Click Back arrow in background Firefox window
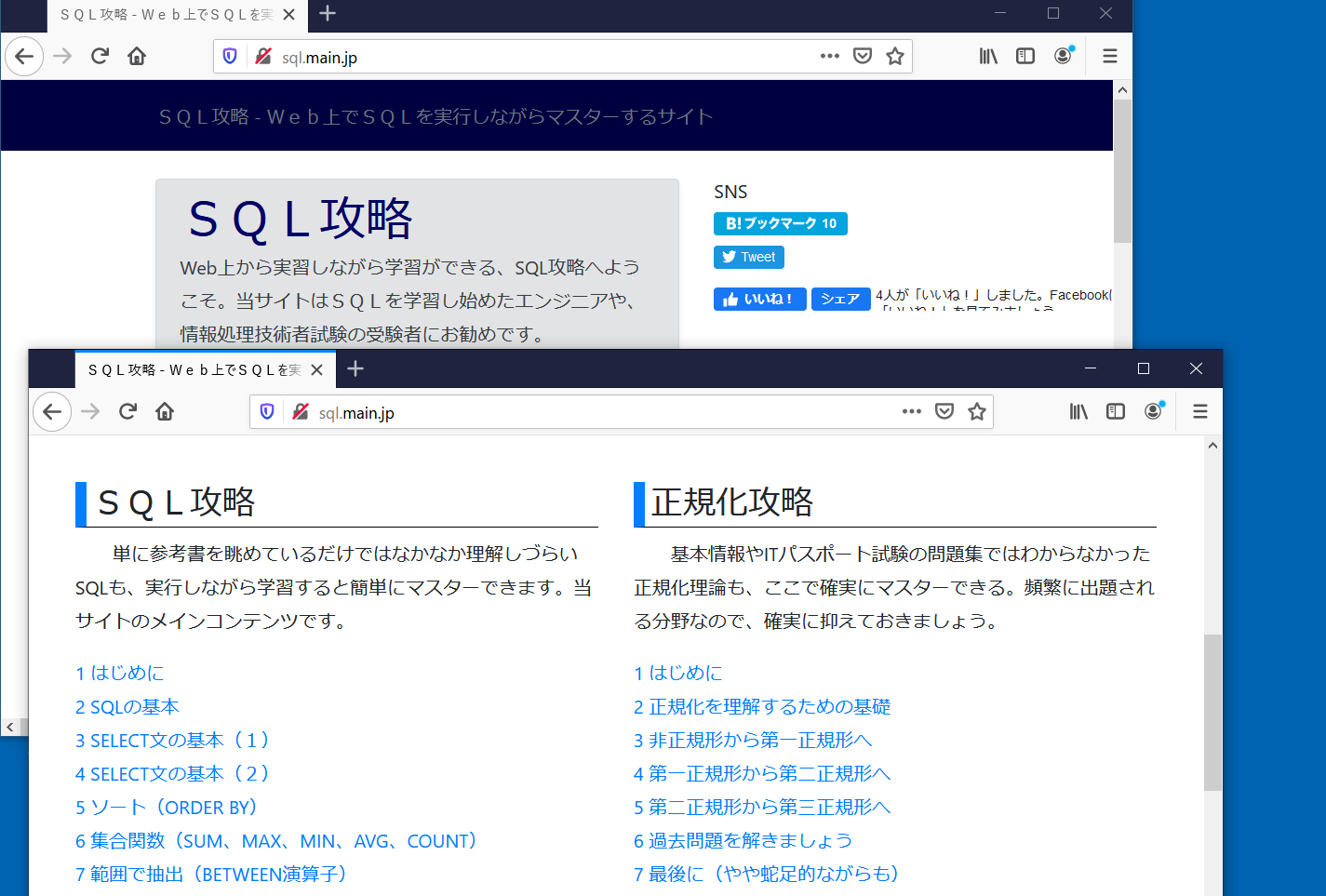This screenshot has height=896, width=1326. (24, 56)
